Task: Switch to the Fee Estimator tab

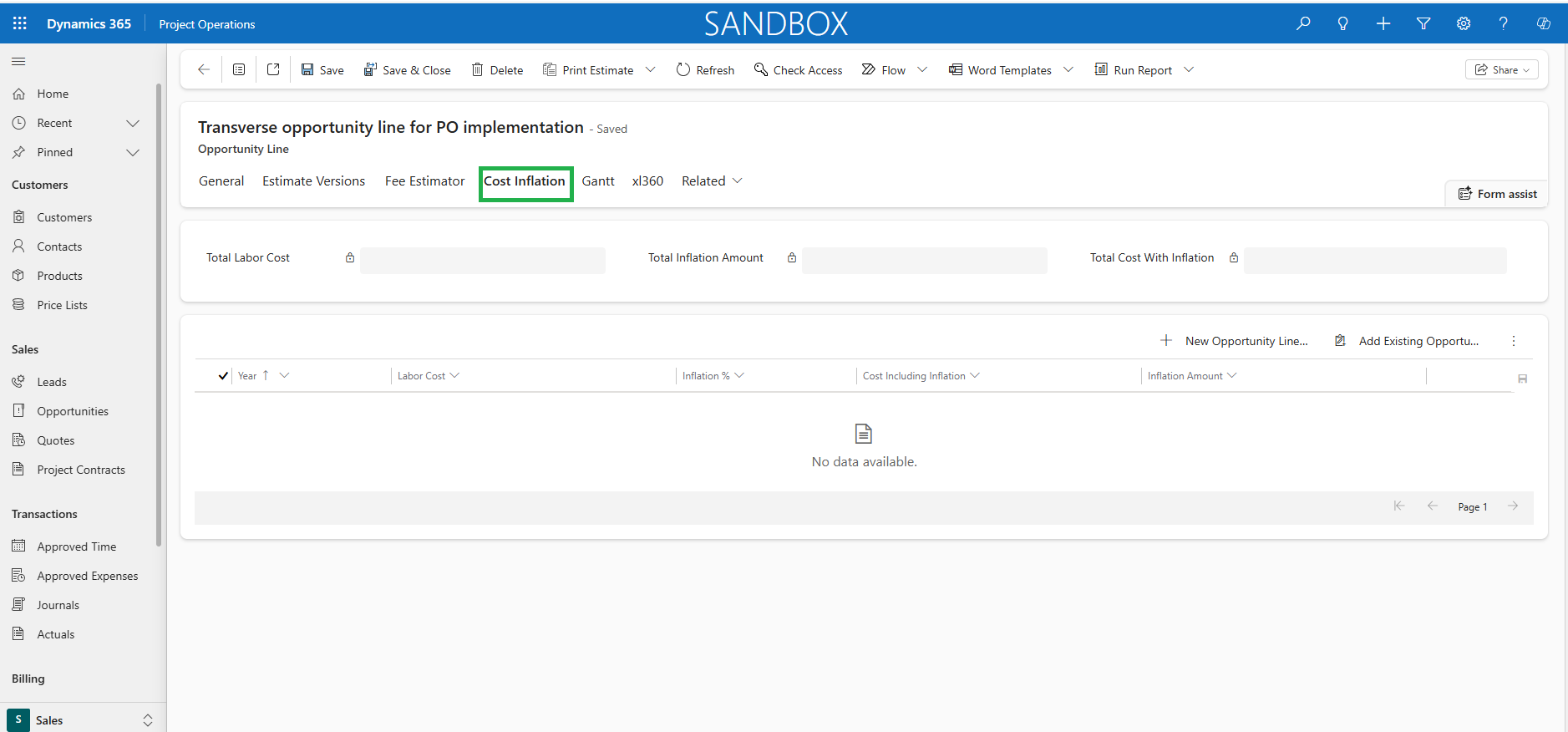Action: [424, 181]
